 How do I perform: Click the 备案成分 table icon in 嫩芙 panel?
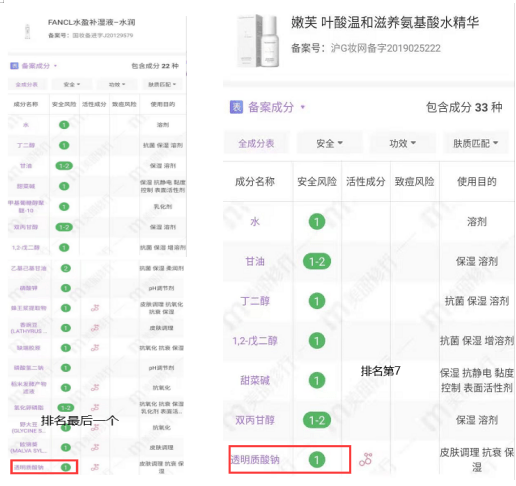236,107
